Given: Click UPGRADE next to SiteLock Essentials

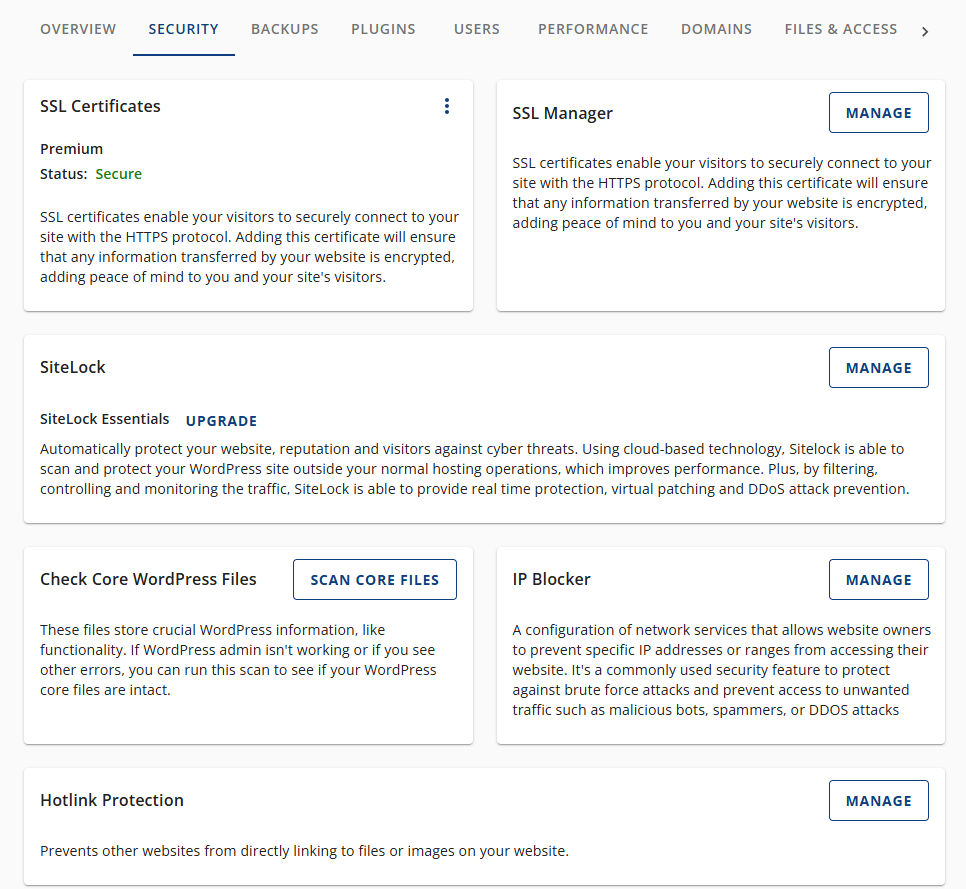Looking at the screenshot, I should [x=221, y=420].
